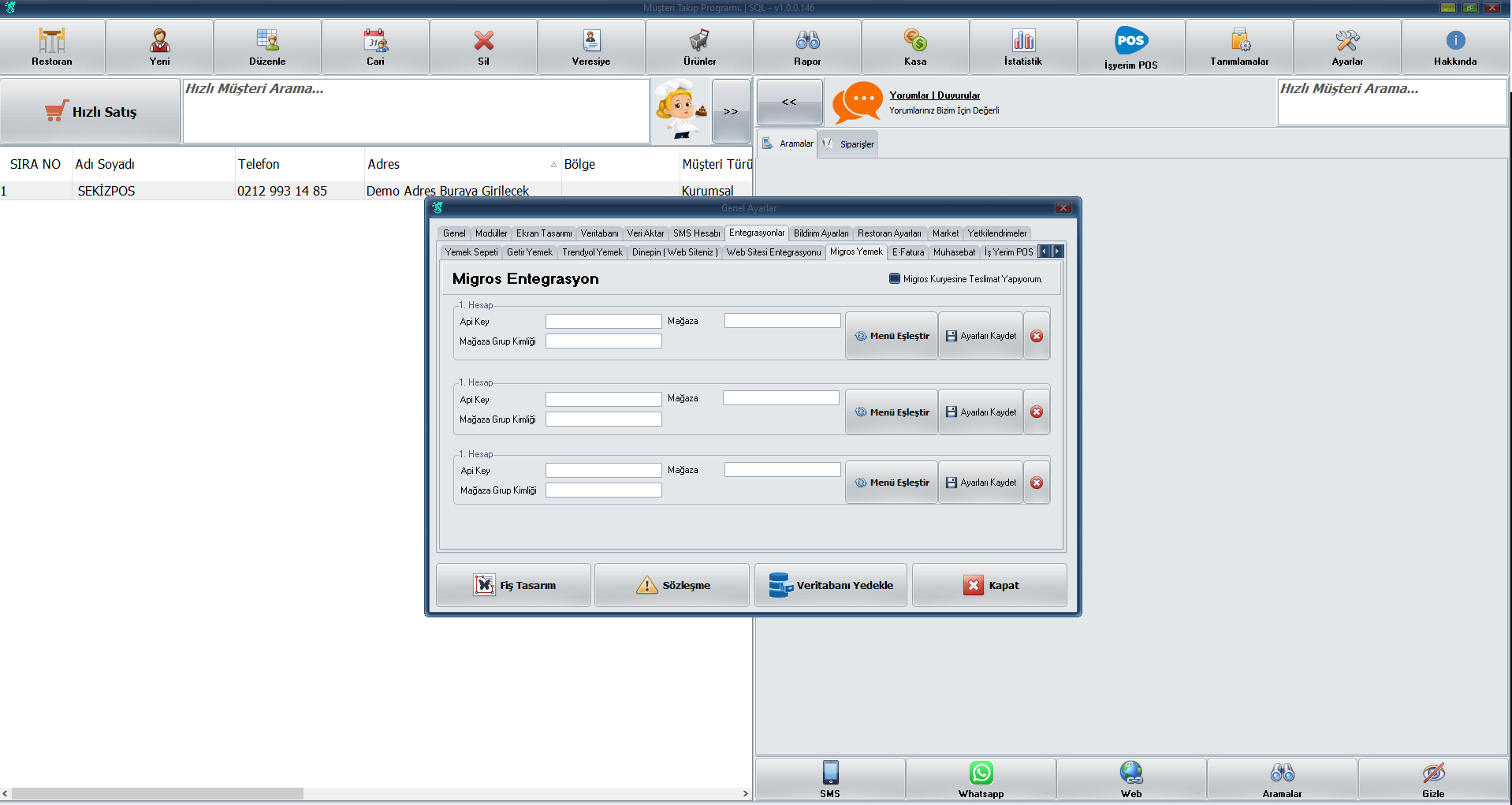
Task: Click the Düzenle edit icon
Action: point(267,47)
